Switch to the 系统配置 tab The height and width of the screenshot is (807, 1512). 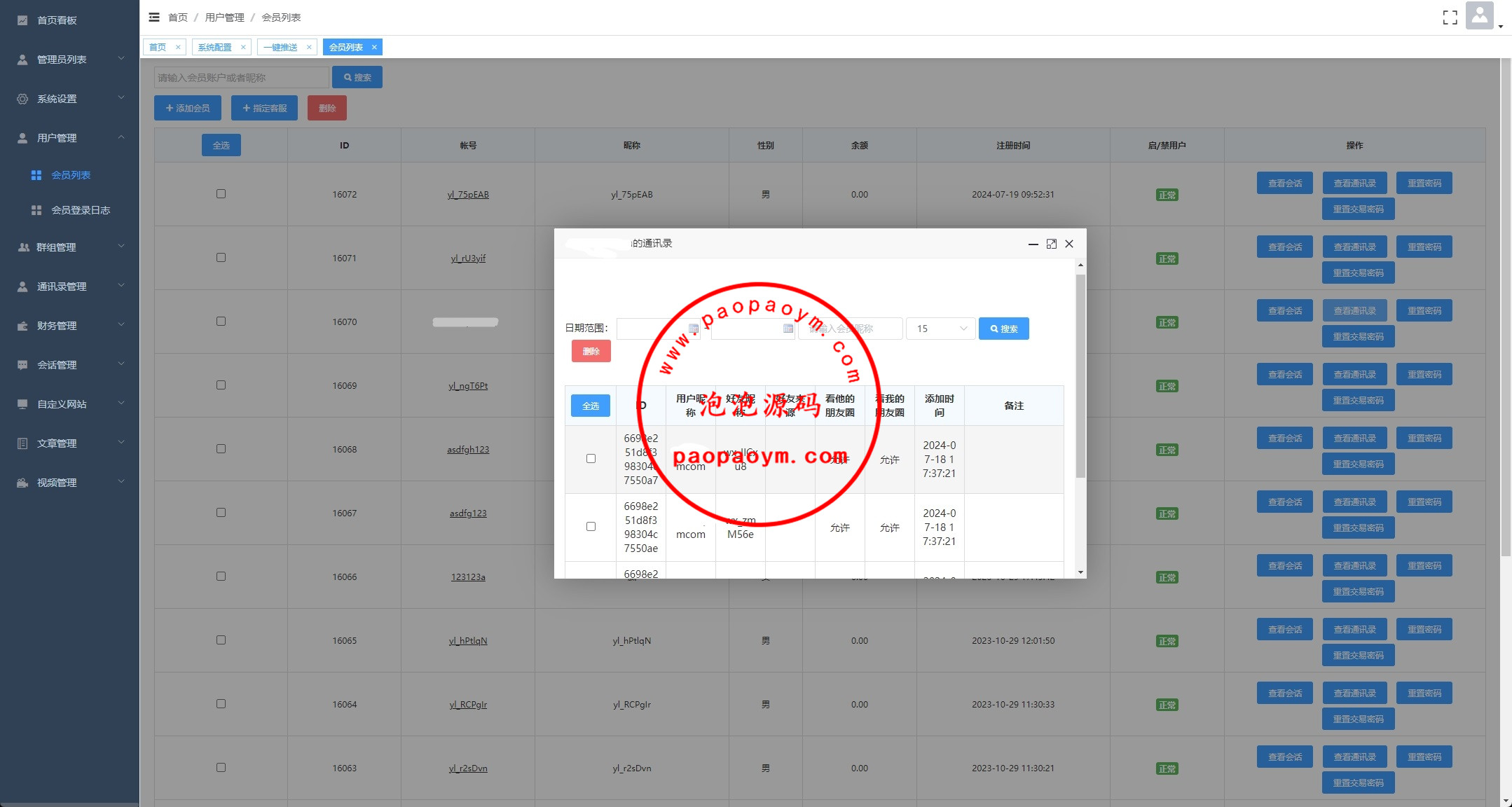coord(214,47)
